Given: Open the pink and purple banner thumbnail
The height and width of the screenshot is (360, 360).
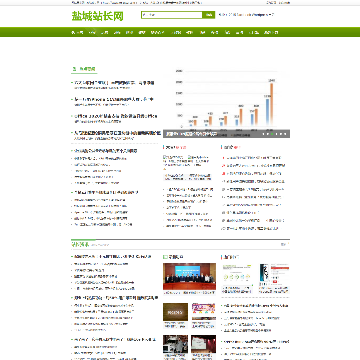Looking at the screenshot, I should tap(204, 312).
